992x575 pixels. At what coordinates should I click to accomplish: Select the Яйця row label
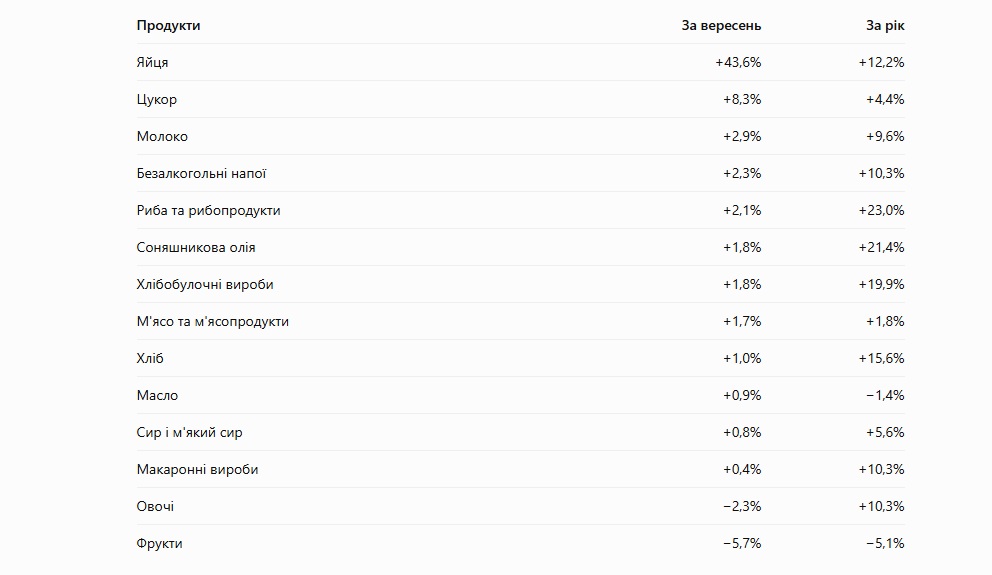[x=152, y=63]
